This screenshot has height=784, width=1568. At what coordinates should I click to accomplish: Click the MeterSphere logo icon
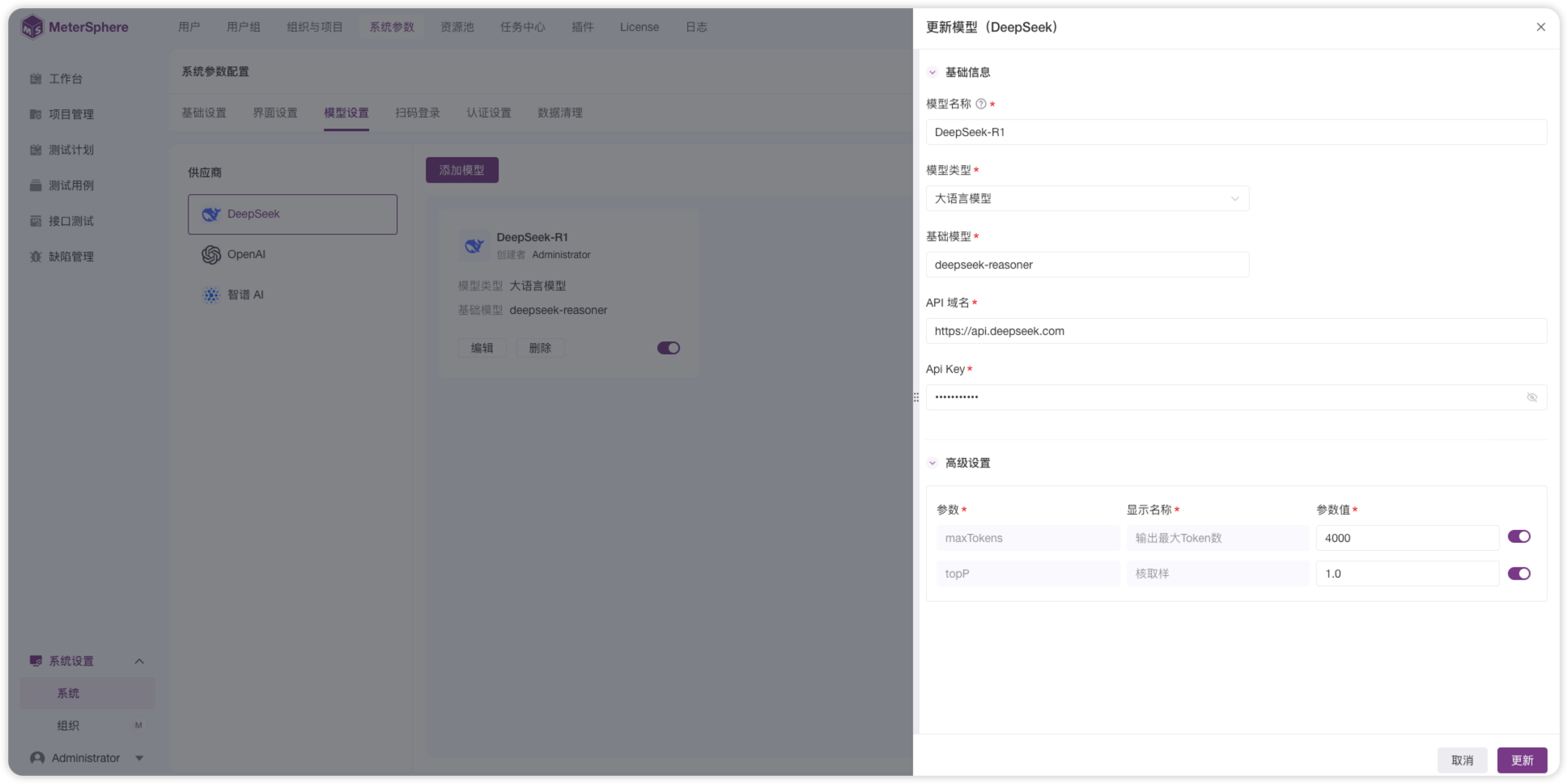click(32, 27)
